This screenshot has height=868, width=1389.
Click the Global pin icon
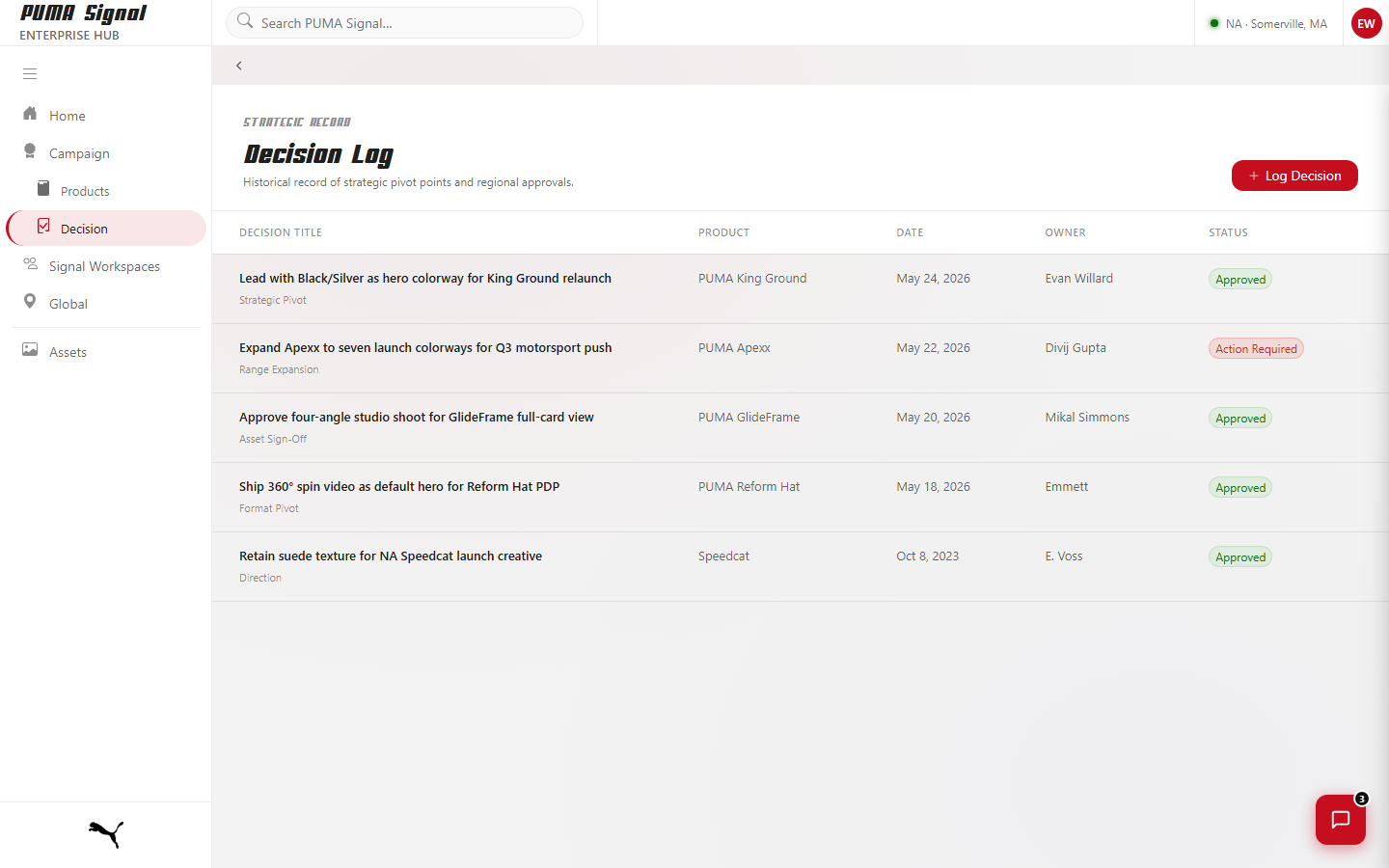click(x=30, y=302)
